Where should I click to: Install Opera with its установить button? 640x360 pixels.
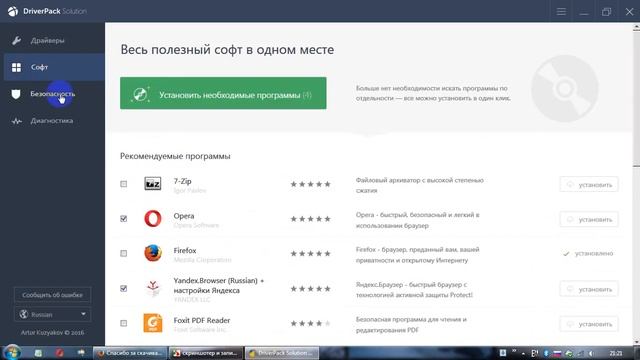(x=589, y=219)
